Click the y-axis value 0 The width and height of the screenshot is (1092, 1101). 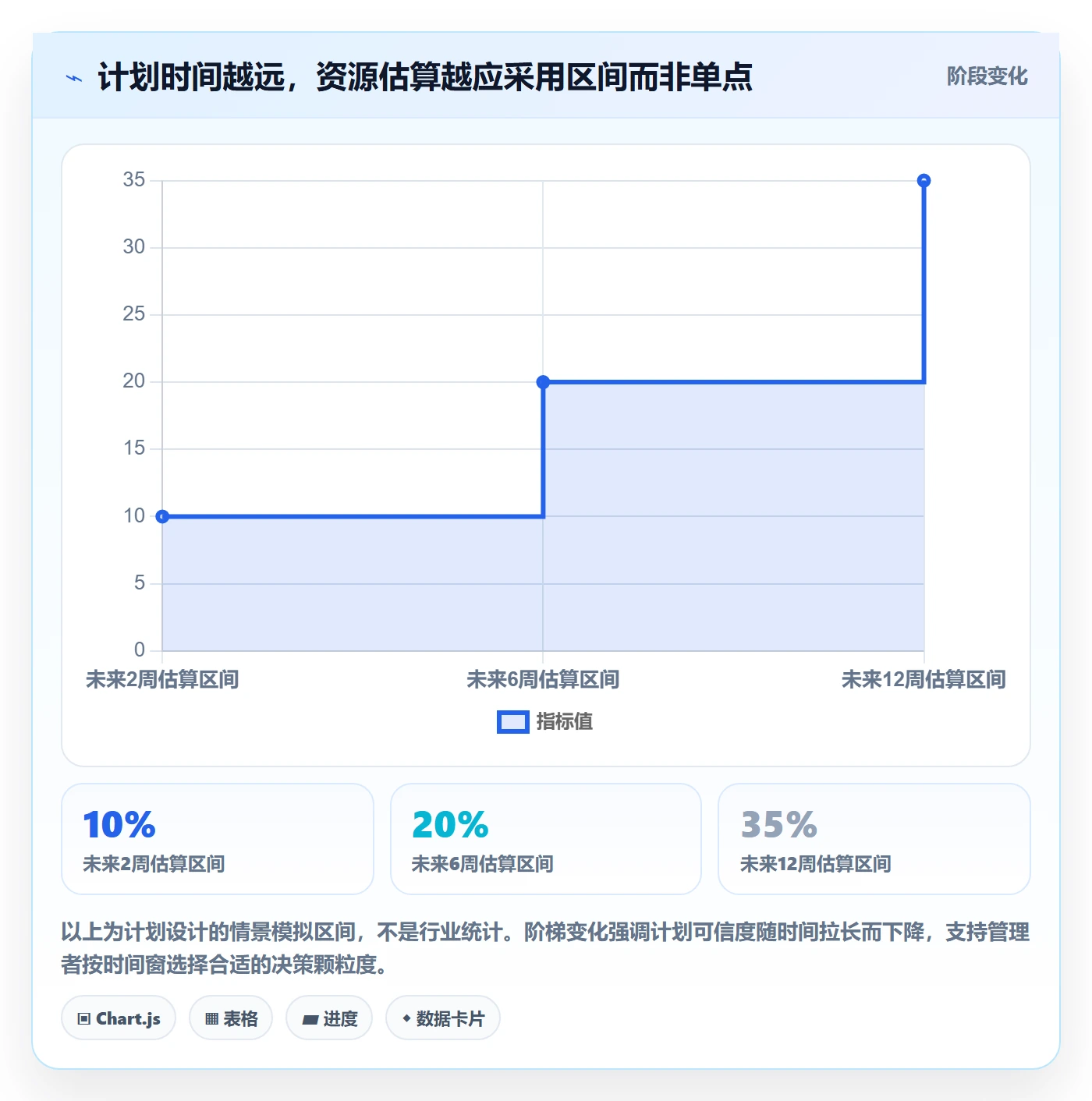click(x=140, y=650)
